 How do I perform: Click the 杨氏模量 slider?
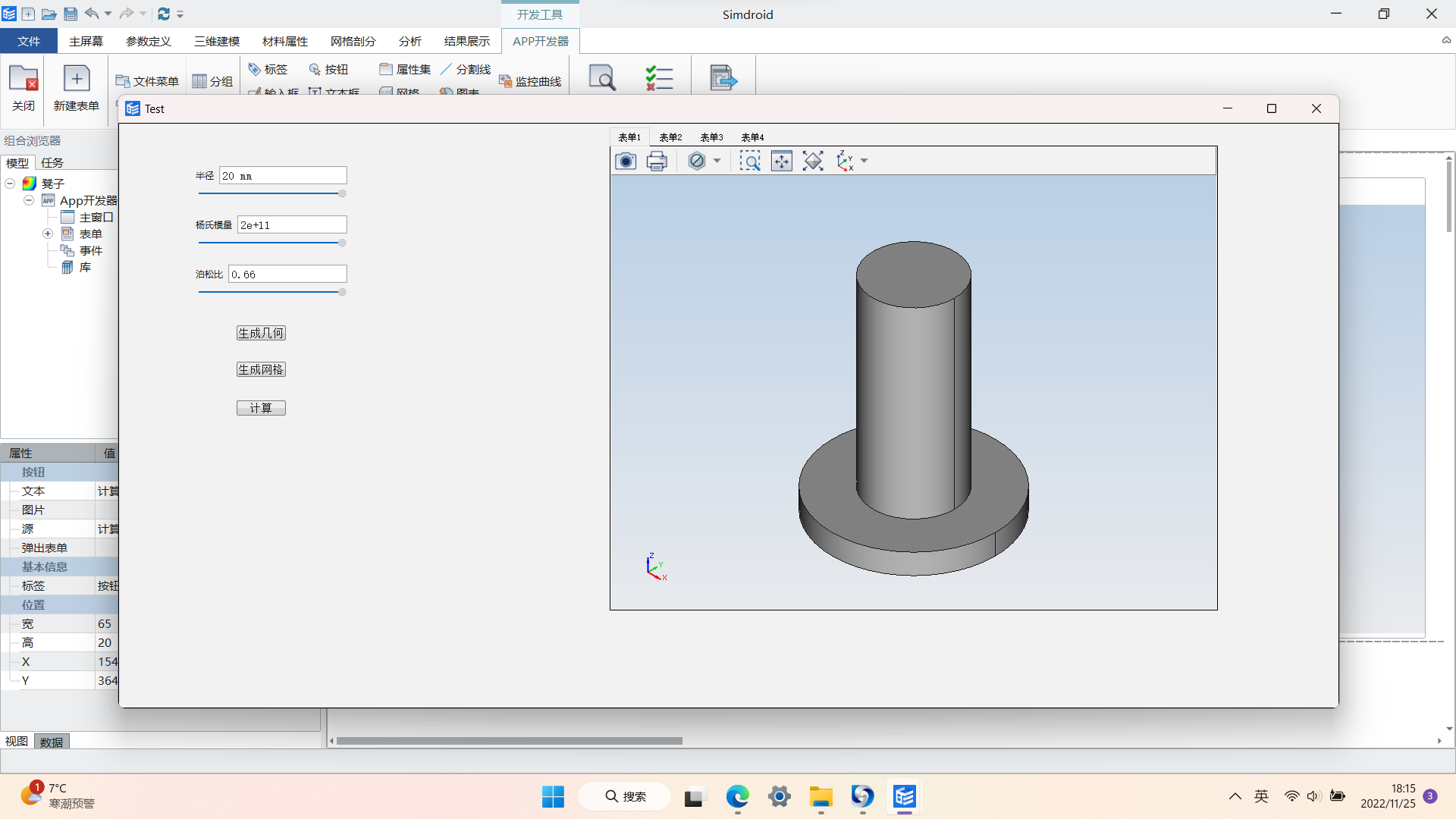[271, 243]
